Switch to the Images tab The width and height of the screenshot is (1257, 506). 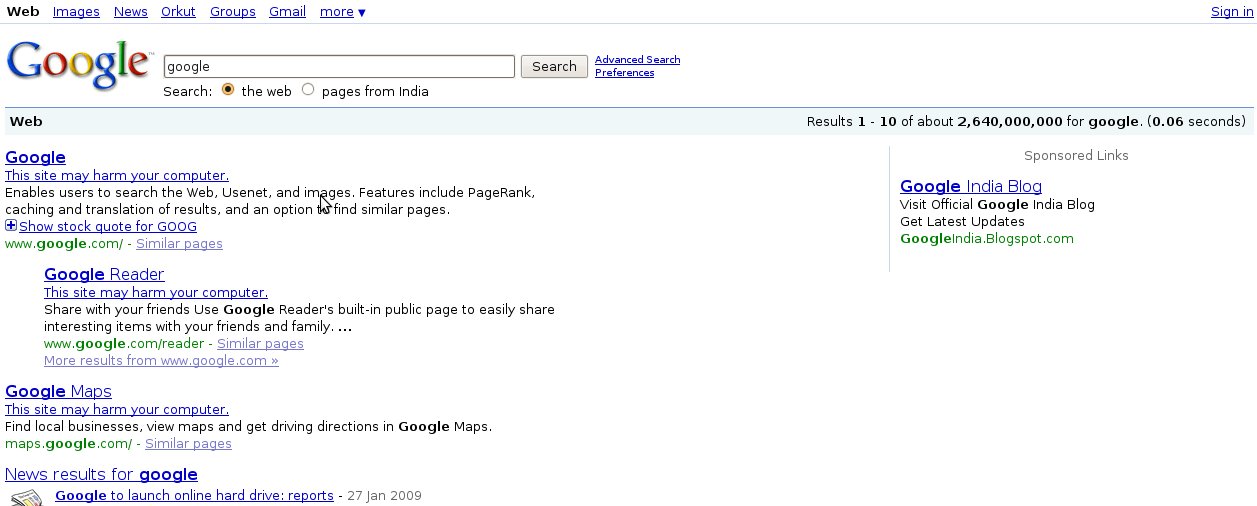[x=76, y=12]
